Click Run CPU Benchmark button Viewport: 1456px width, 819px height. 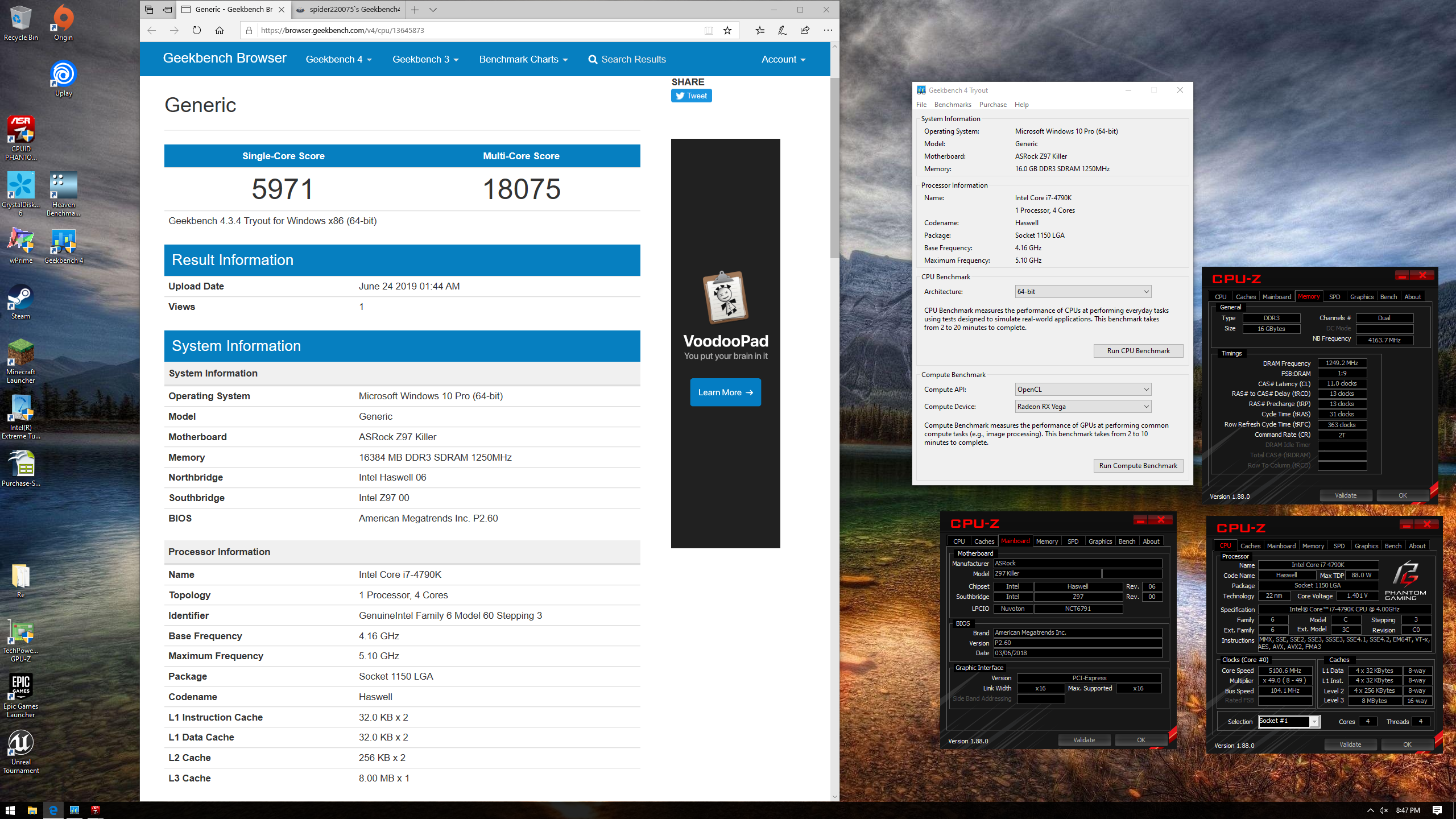pyautogui.click(x=1138, y=351)
